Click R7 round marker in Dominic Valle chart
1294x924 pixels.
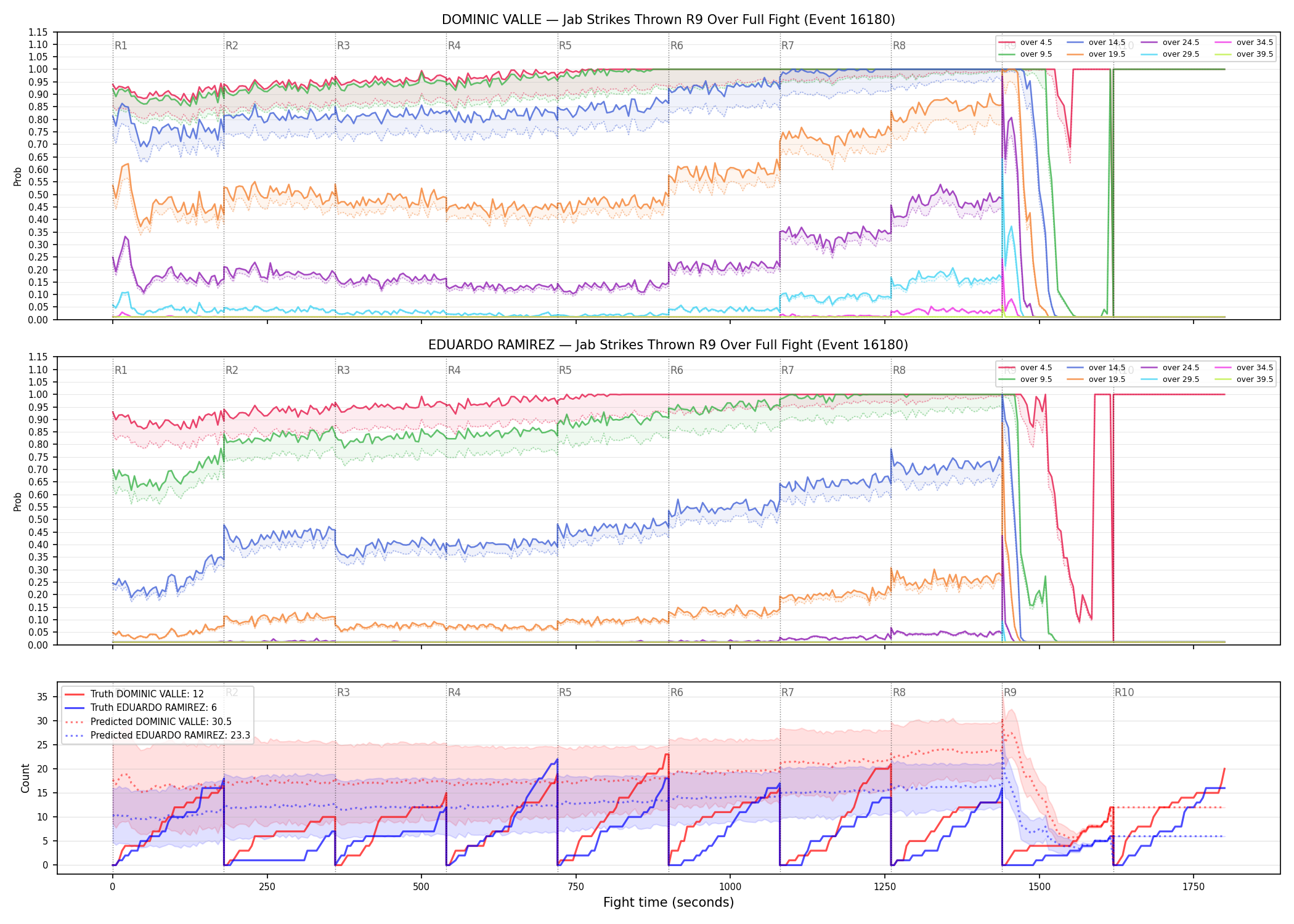click(787, 46)
